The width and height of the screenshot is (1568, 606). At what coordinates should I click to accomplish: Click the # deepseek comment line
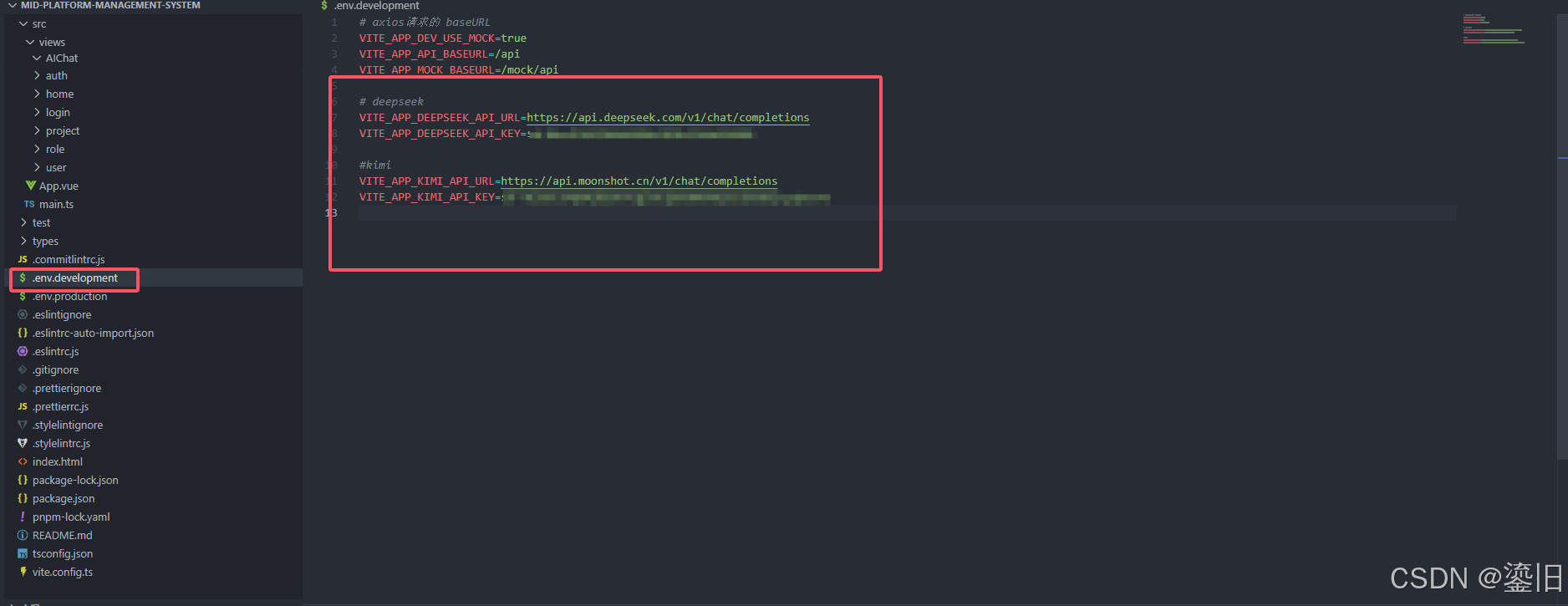[x=391, y=102]
